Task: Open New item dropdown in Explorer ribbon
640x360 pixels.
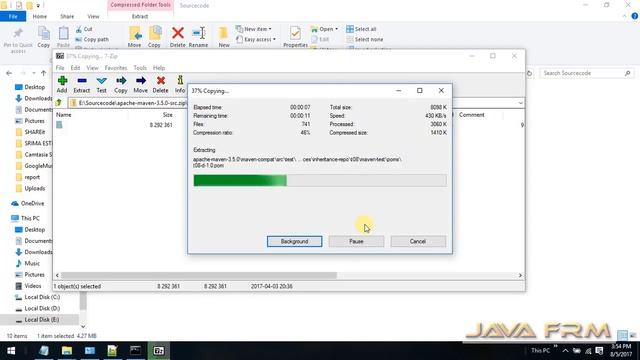Action: click(253, 29)
